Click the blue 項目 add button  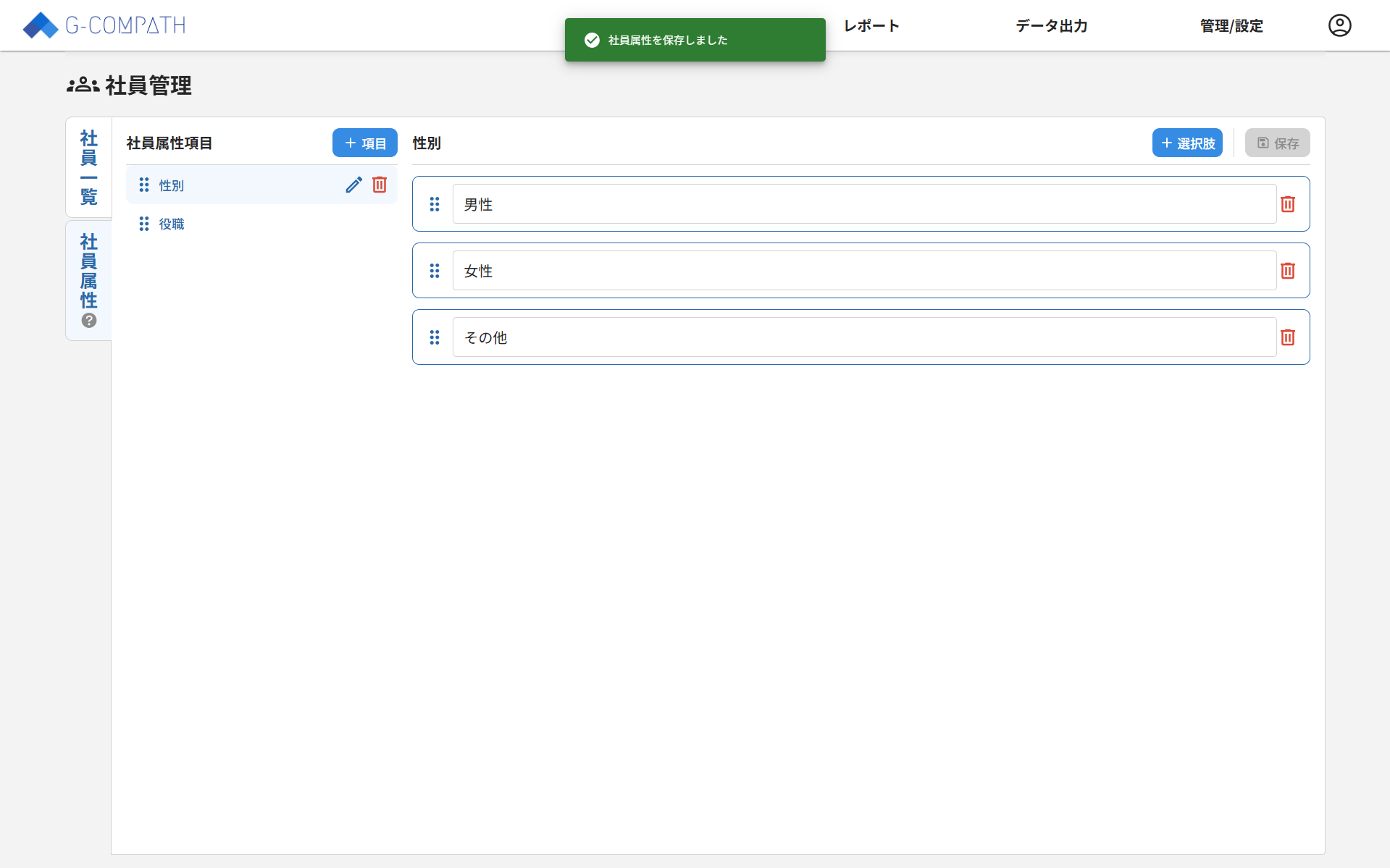coord(364,143)
